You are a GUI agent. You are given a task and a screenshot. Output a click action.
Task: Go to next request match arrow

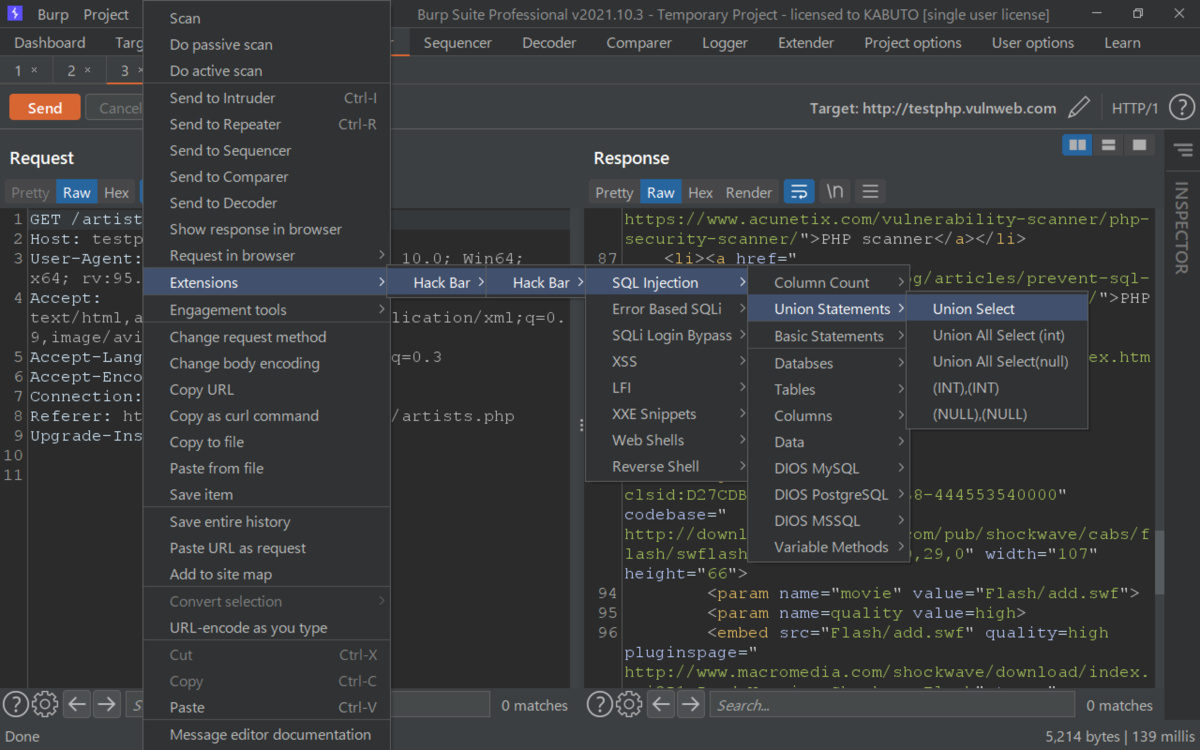106,704
